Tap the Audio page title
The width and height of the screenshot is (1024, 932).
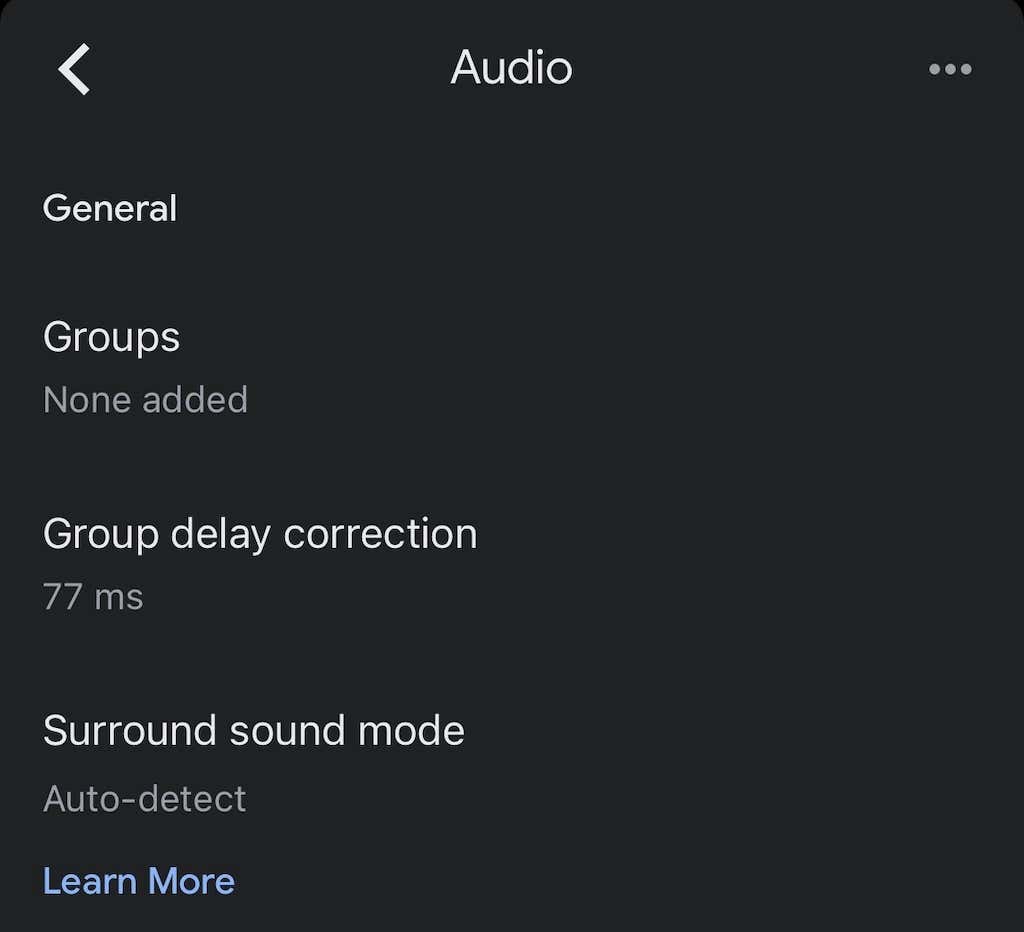coord(511,68)
